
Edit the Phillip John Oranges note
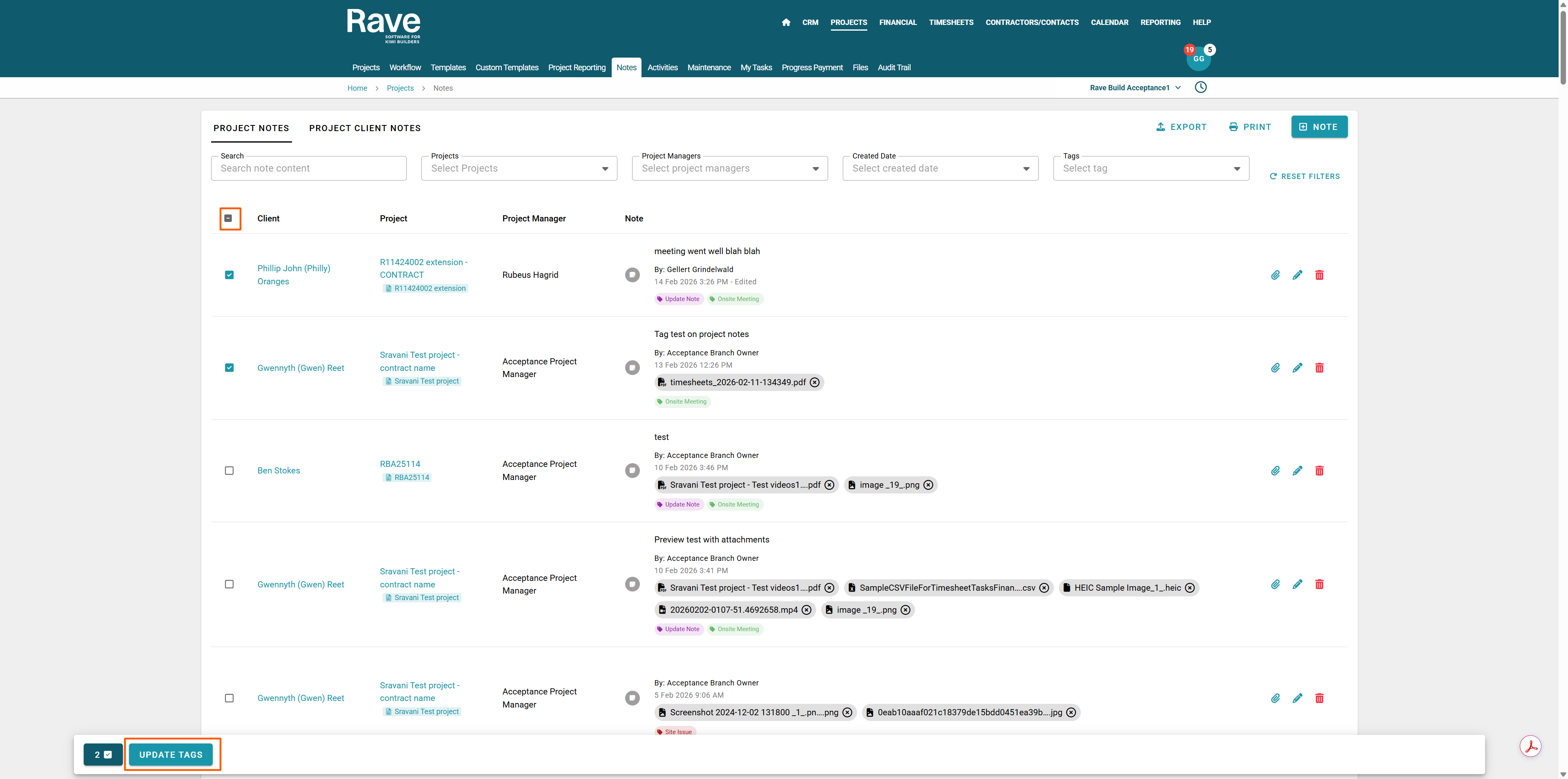tap(1297, 275)
